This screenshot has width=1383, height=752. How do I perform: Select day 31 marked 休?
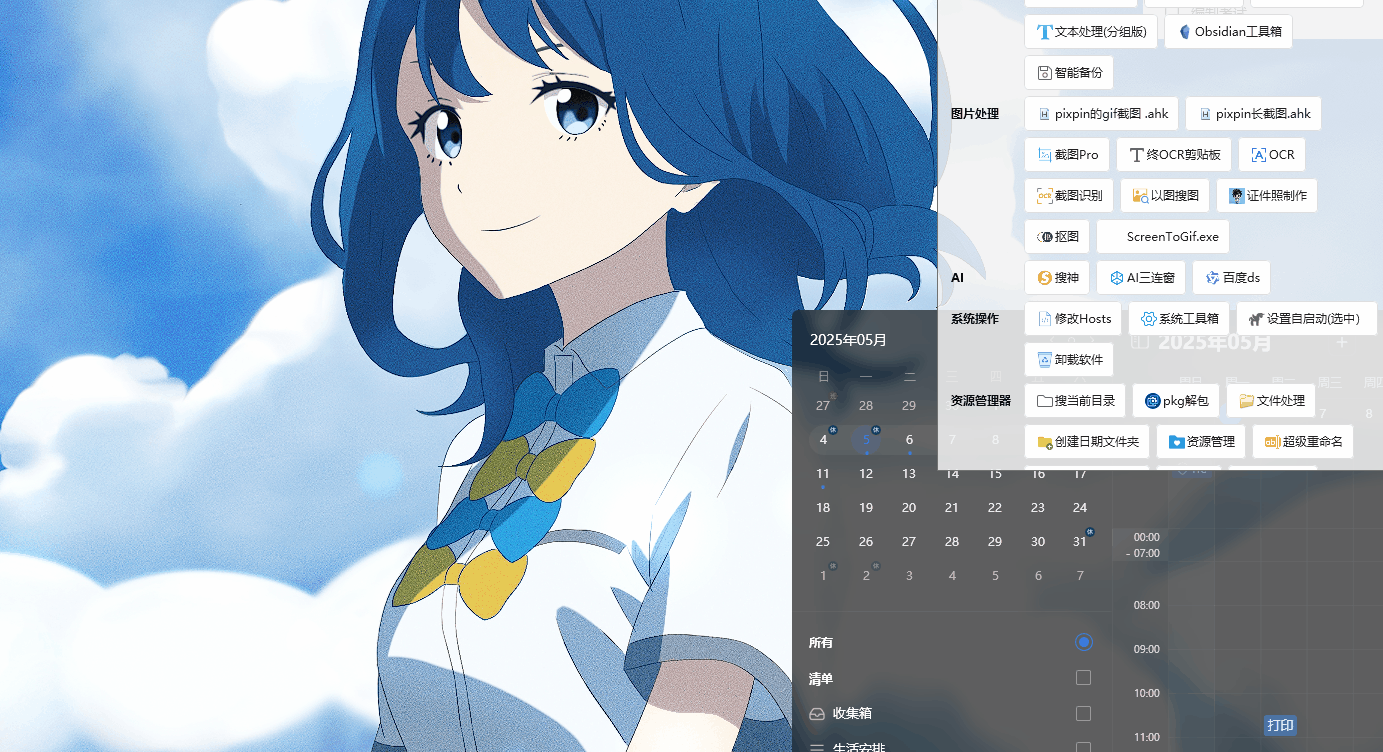(1080, 542)
